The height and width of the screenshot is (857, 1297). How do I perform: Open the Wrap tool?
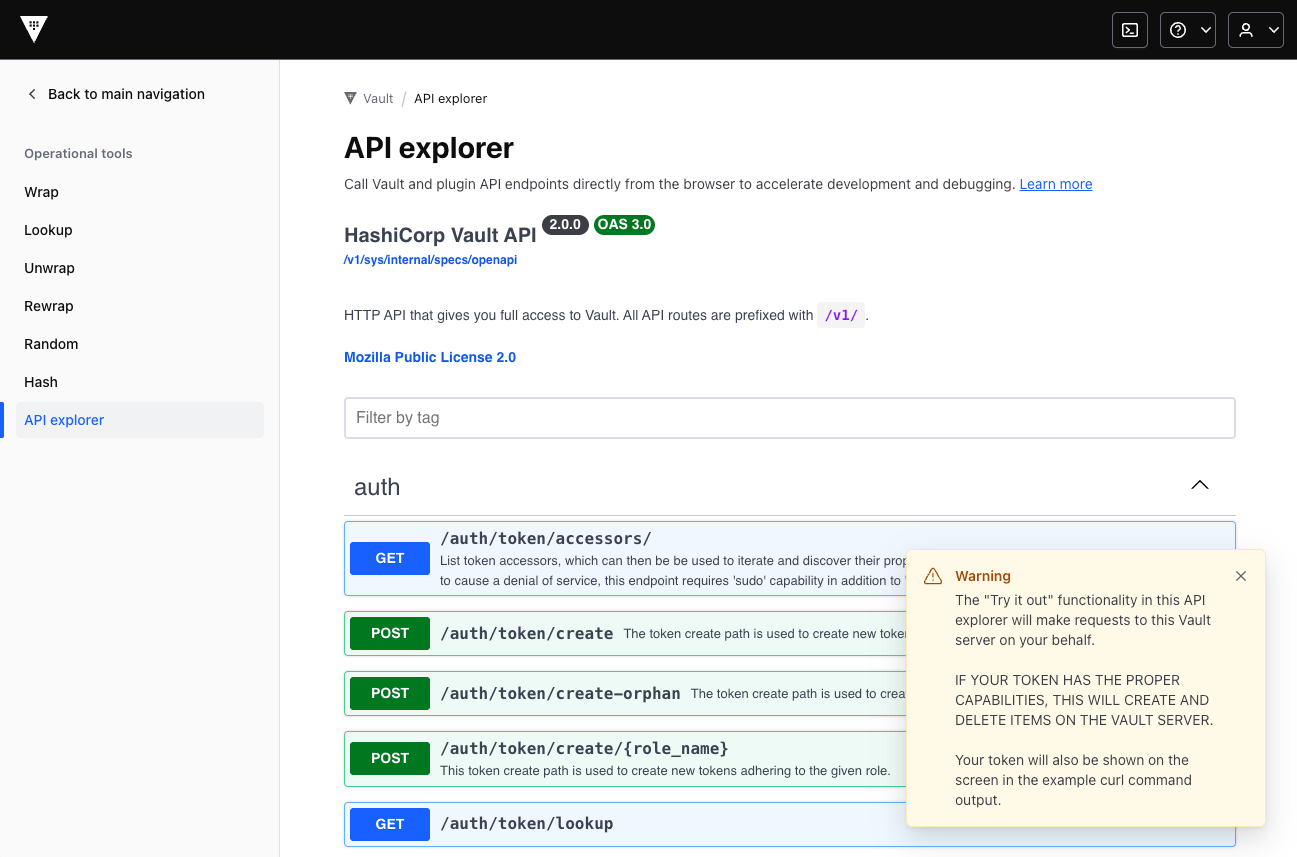(140, 192)
